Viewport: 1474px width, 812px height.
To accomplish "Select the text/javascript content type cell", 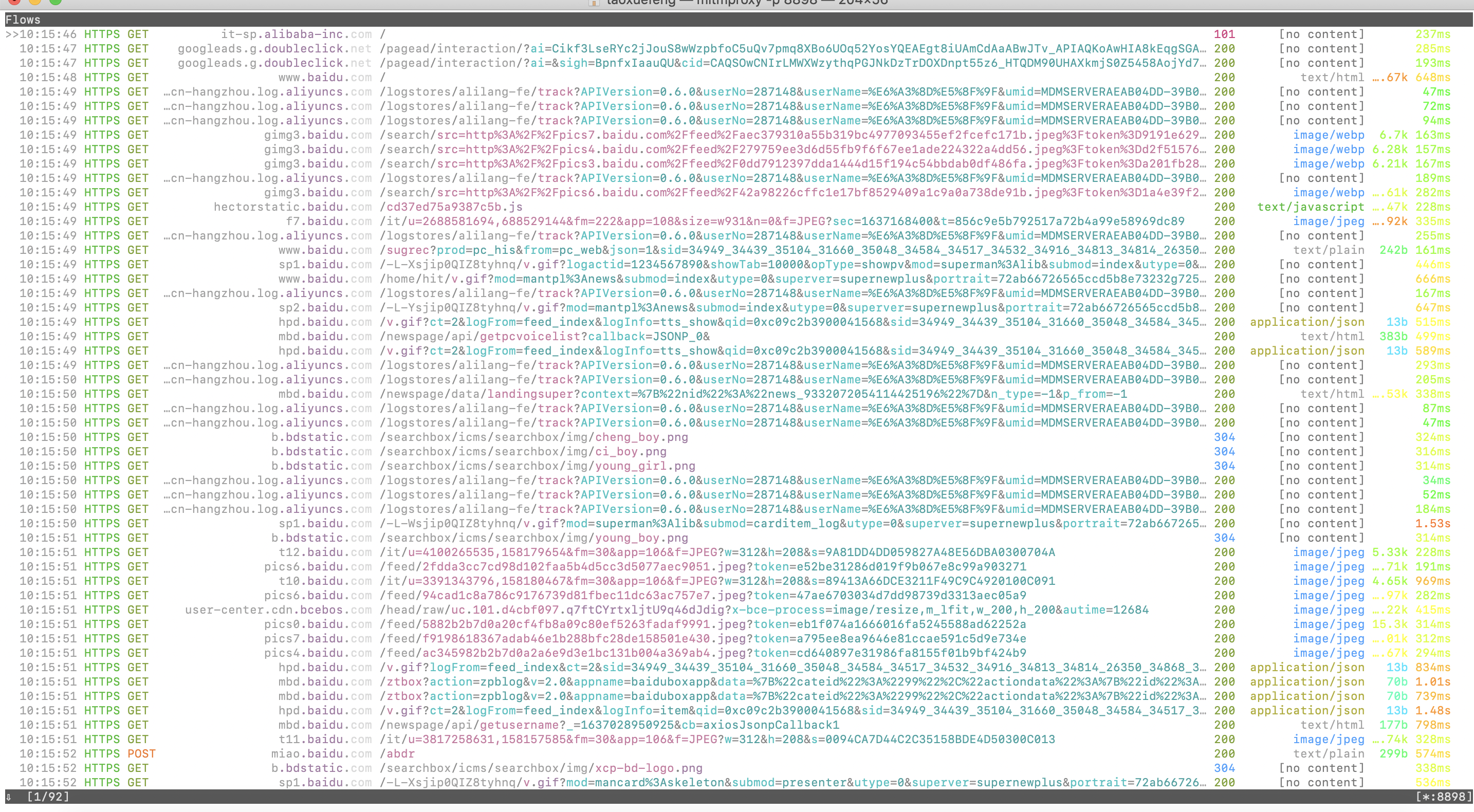I will coord(1311,207).
